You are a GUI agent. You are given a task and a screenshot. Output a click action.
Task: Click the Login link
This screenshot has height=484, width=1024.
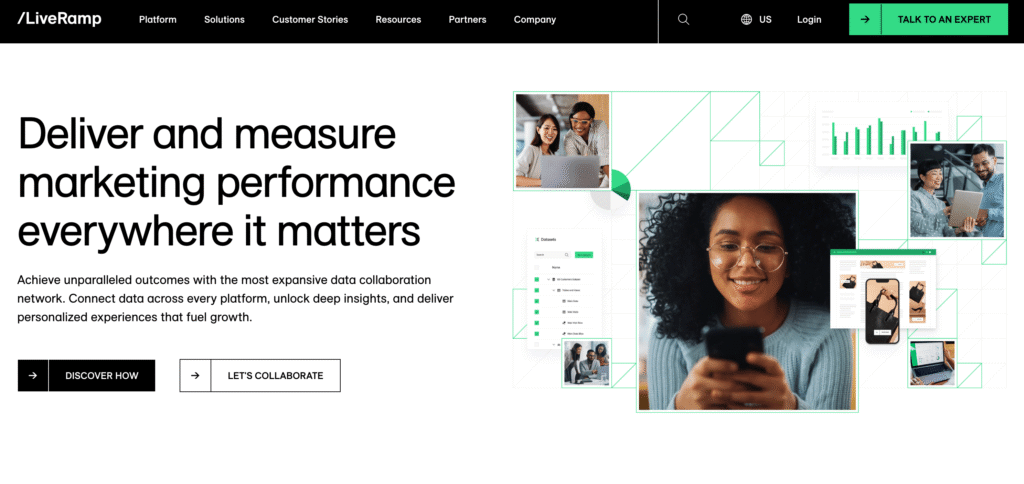(x=809, y=20)
